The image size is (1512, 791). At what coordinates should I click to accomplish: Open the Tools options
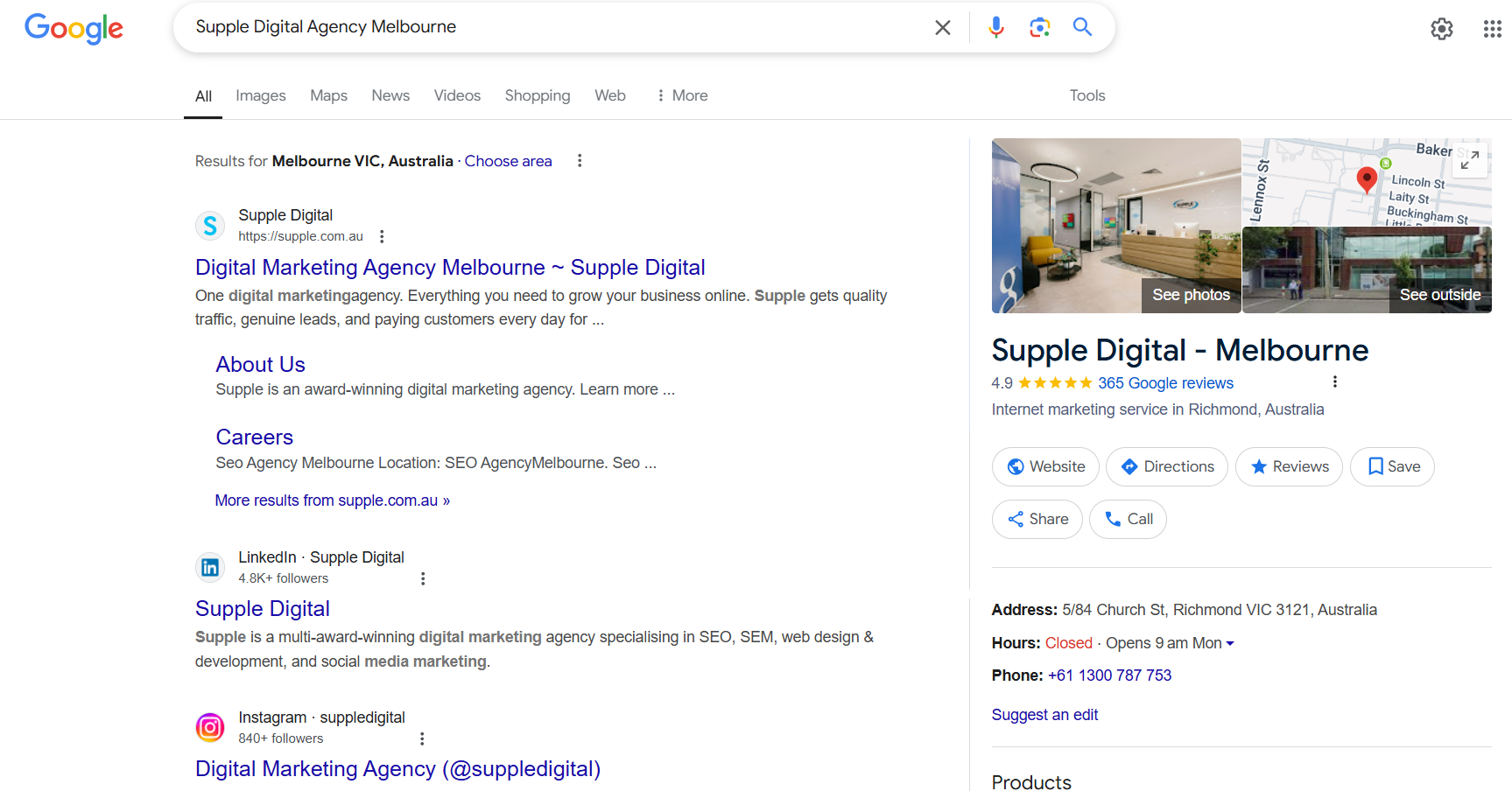[1087, 95]
